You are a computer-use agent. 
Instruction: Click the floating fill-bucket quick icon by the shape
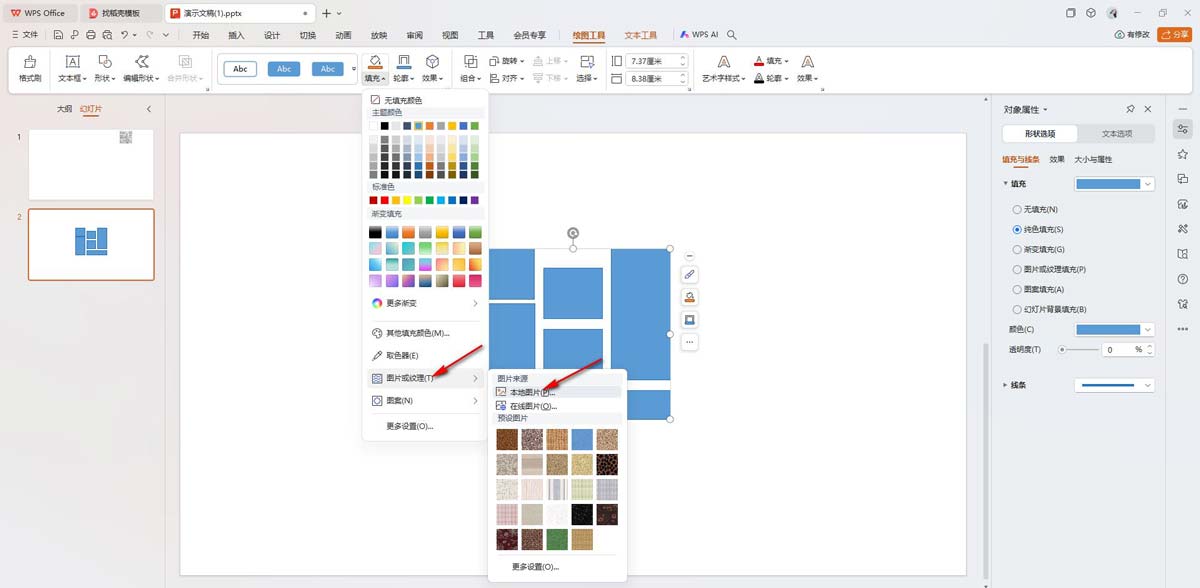(690, 297)
